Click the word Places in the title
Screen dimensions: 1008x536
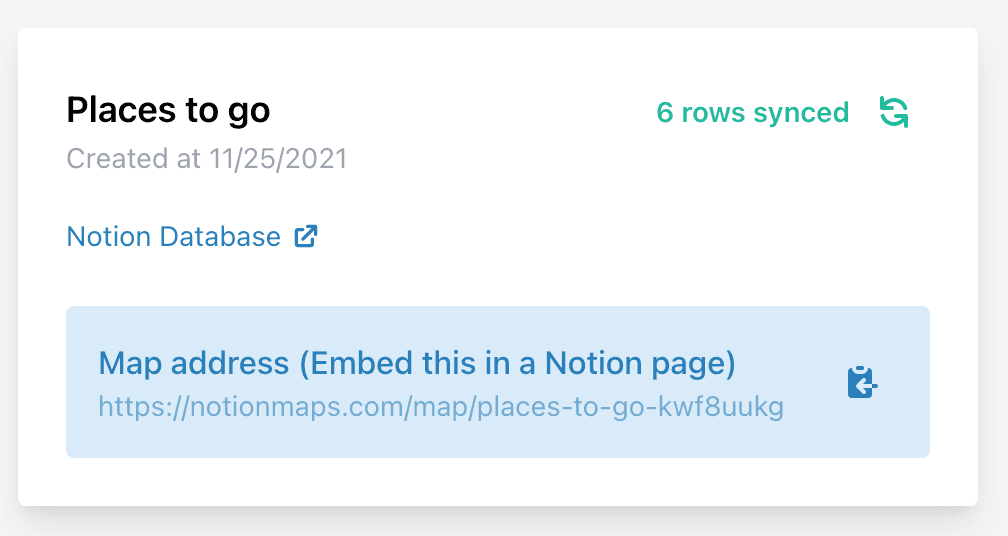pyautogui.click(x=122, y=110)
